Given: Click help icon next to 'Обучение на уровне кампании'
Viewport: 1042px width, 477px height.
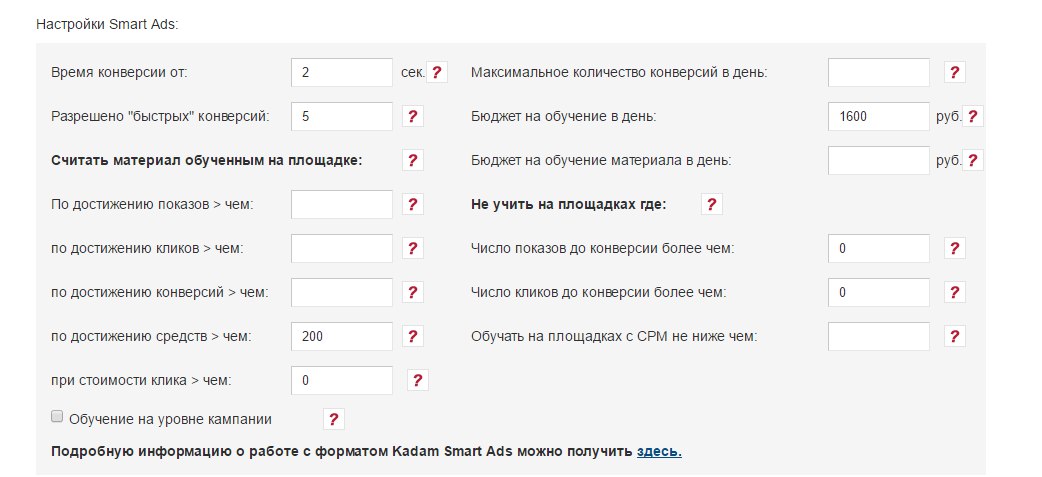Looking at the screenshot, I should (334, 419).
